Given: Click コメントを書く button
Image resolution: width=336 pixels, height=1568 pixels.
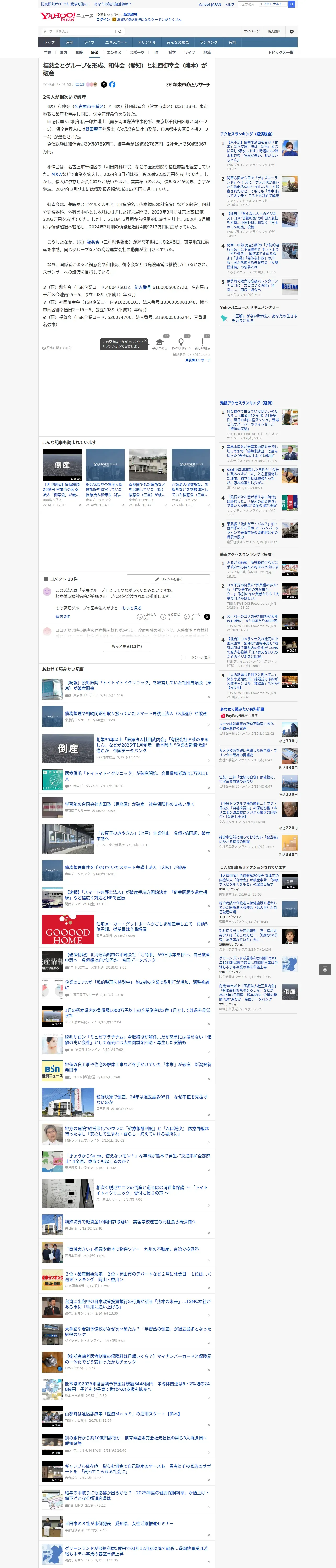Looking at the screenshot, I should (168, 579).
